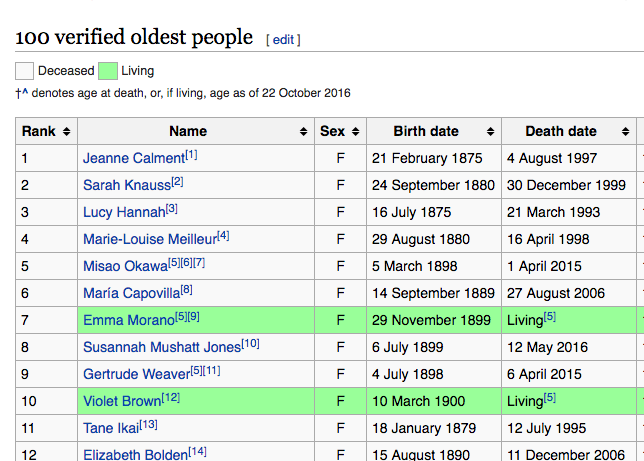Click the edit link beside section heading

tap(283, 40)
